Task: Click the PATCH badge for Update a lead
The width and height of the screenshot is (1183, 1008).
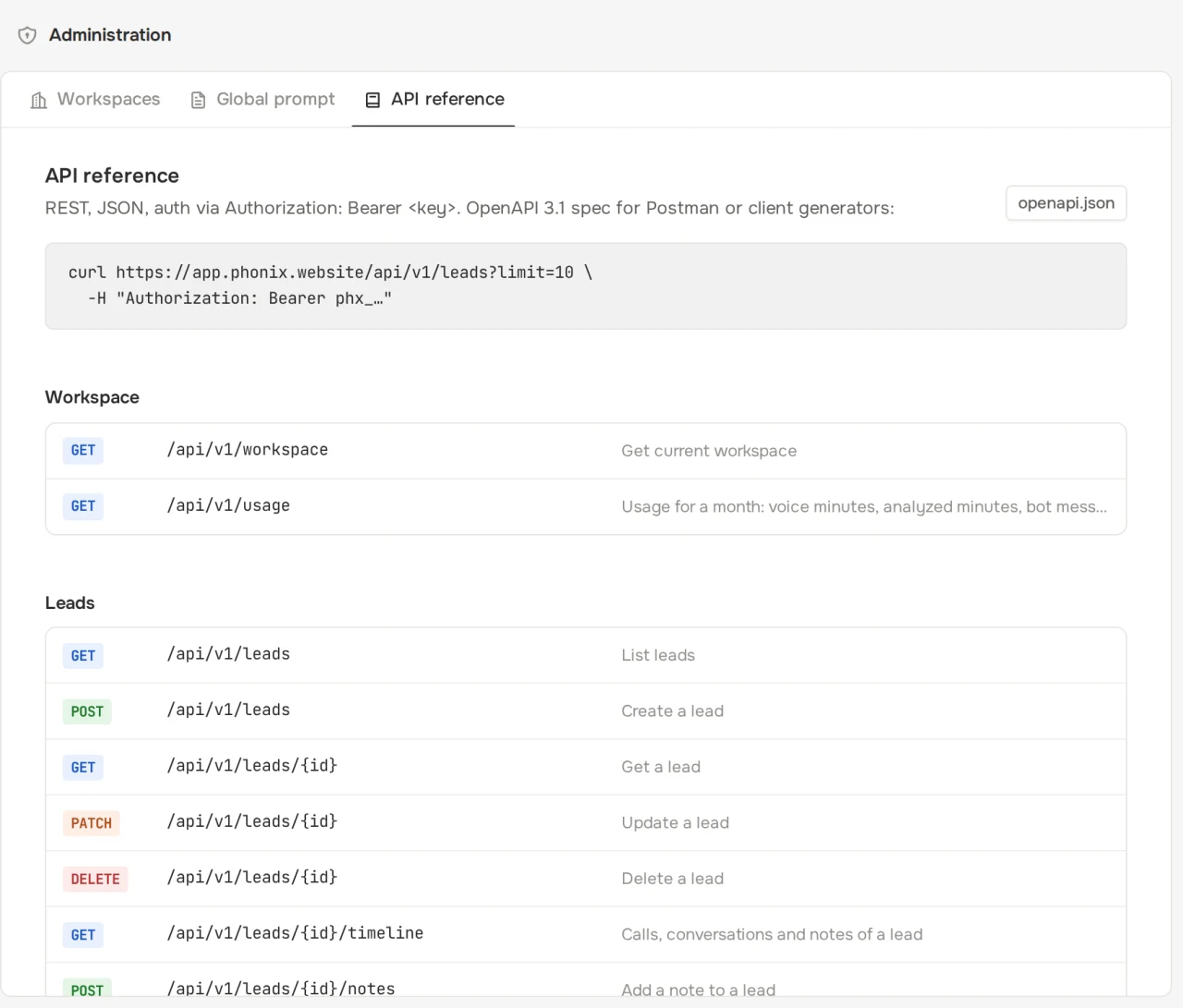Action: click(91, 823)
